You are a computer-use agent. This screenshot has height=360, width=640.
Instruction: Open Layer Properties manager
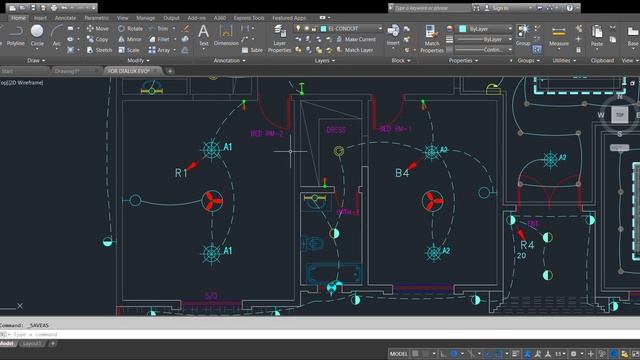pyautogui.click(x=280, y=39)
